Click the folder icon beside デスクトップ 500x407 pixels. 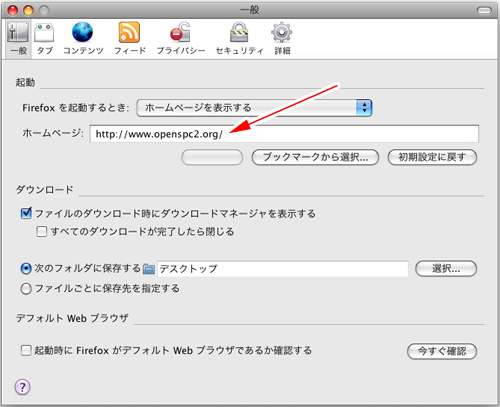point(149,269)
